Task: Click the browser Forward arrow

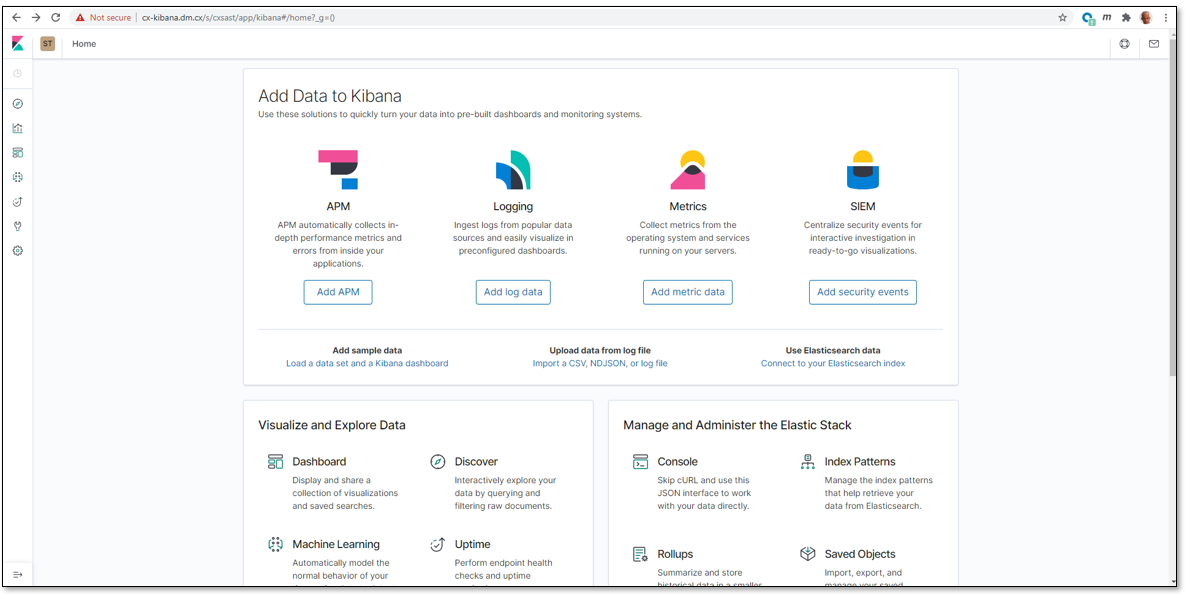Action: (x=36, y=17)
